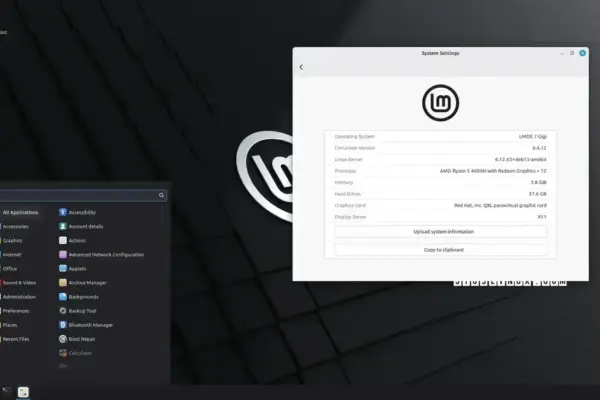Image resolution: width=600 pixels, height=400 pixels.
Task: Open Archive Manager
Action: pos(83,282)
